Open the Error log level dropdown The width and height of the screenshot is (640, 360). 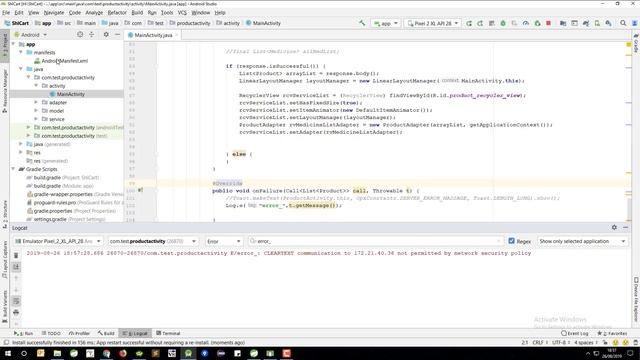(224, 241)
